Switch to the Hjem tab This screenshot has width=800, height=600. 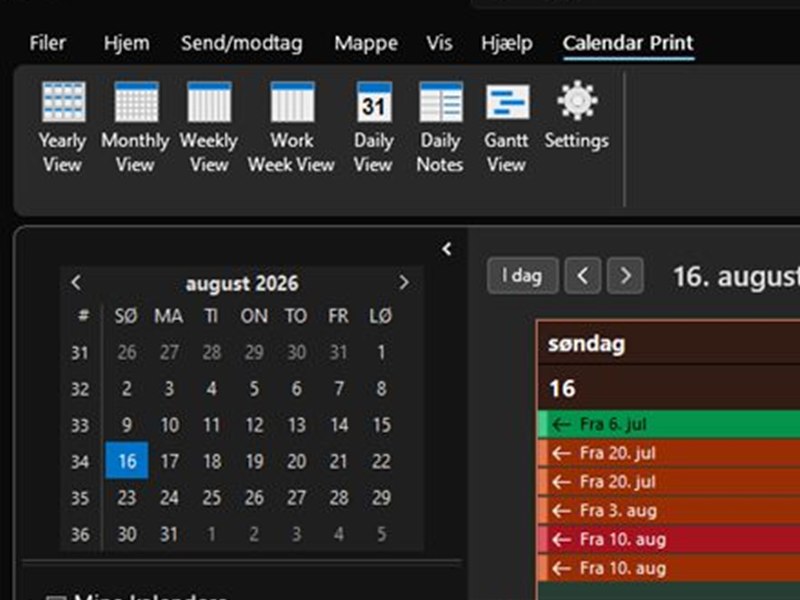[x=127, y=43]
